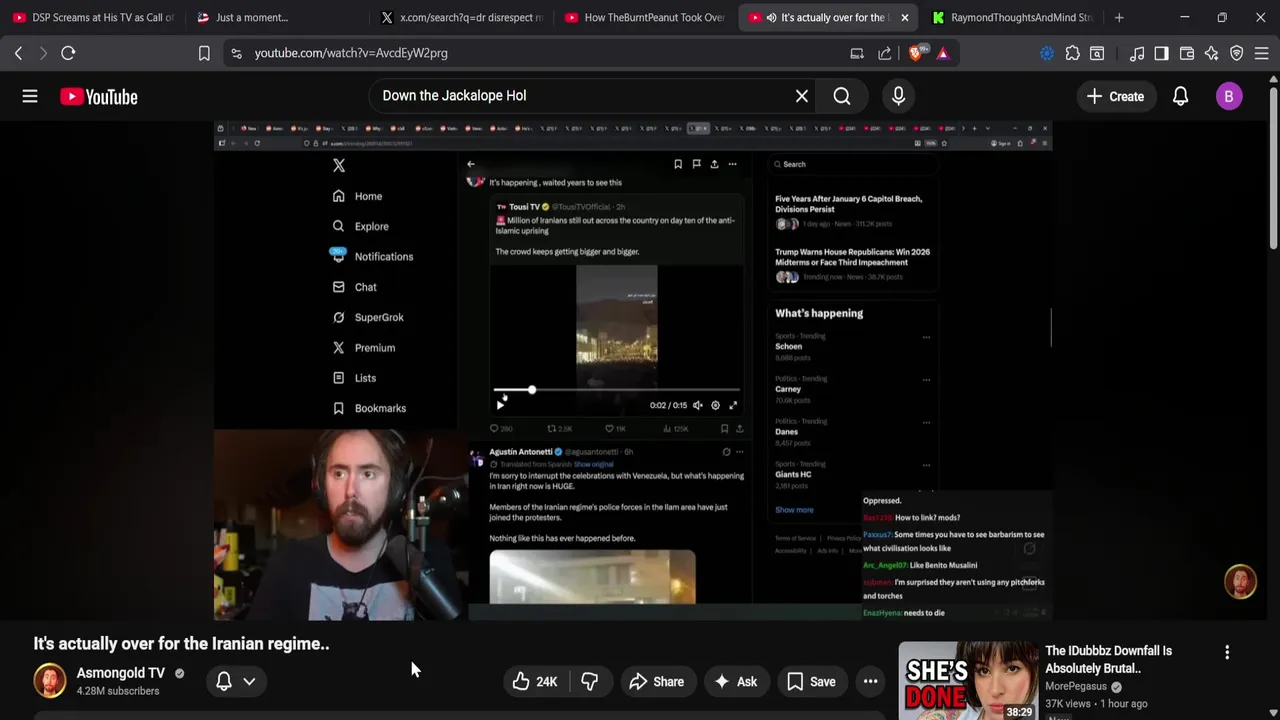Click the browser address bar URL
This screenshot has width=1280, height=720.
point(351,53)
